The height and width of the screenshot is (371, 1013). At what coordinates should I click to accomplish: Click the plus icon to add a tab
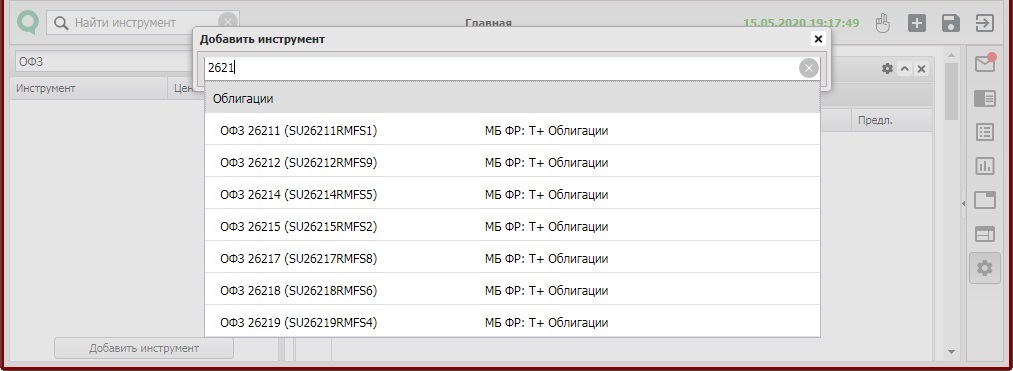(x=917, y=23)
